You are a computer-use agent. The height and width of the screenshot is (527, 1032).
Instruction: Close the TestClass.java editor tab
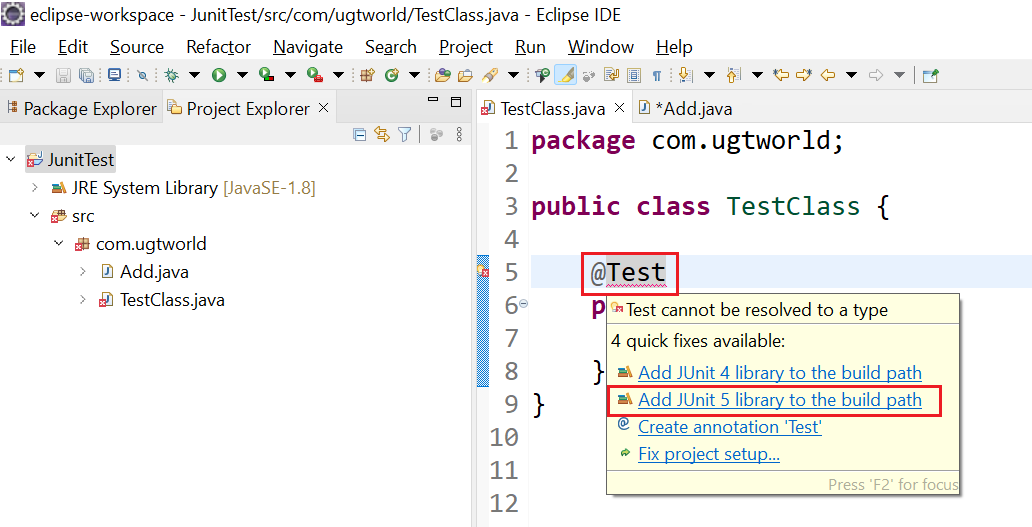619,108
